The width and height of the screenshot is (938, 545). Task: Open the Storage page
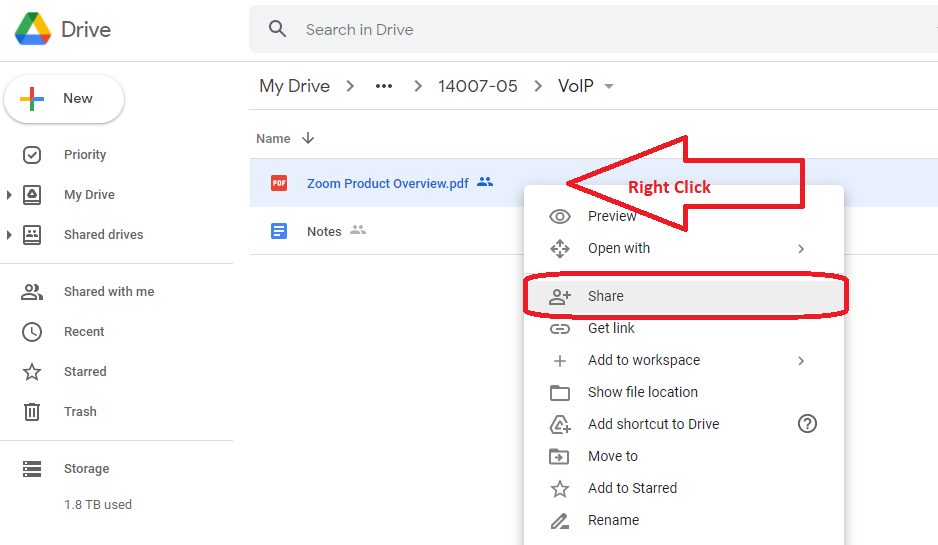click(x=86, y=468)
